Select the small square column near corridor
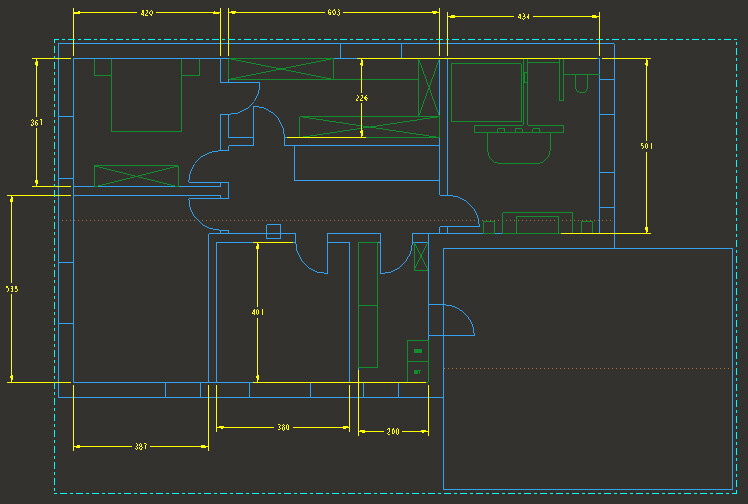The width and height of the screenshot is (748, 504). (x=273, y=232)
